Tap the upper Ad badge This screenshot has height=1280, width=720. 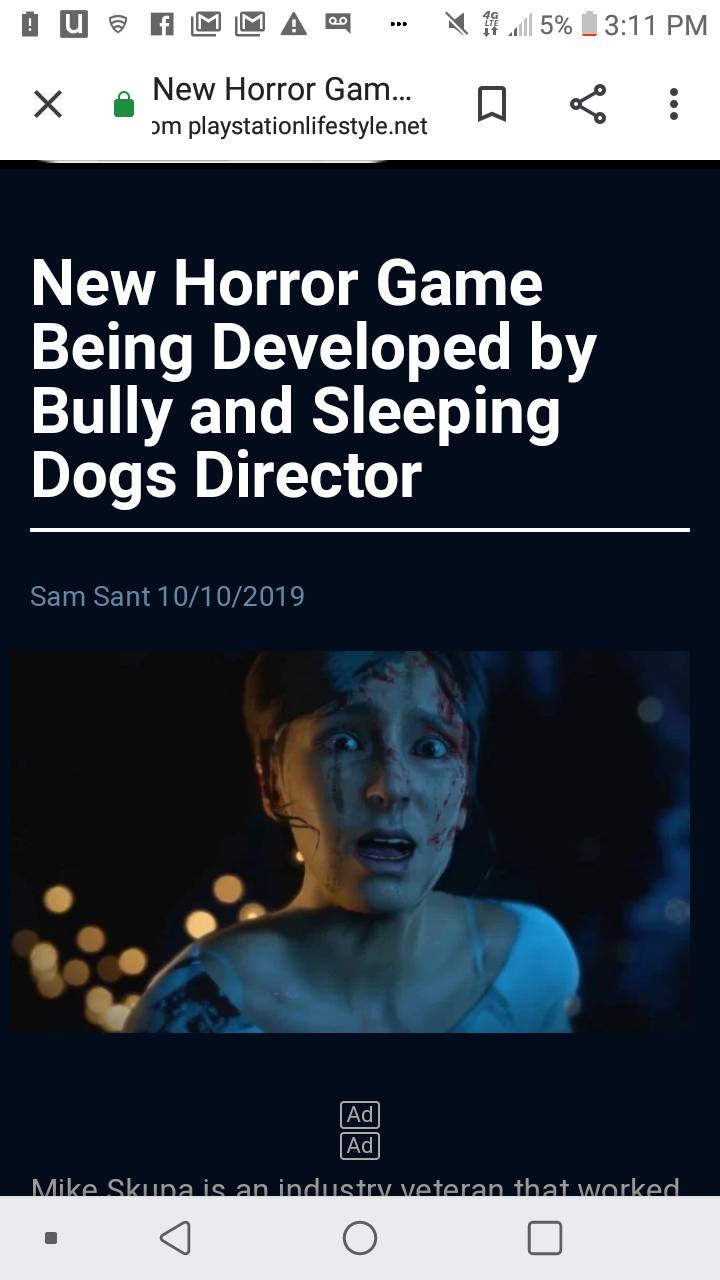[x=360, y=1114]
